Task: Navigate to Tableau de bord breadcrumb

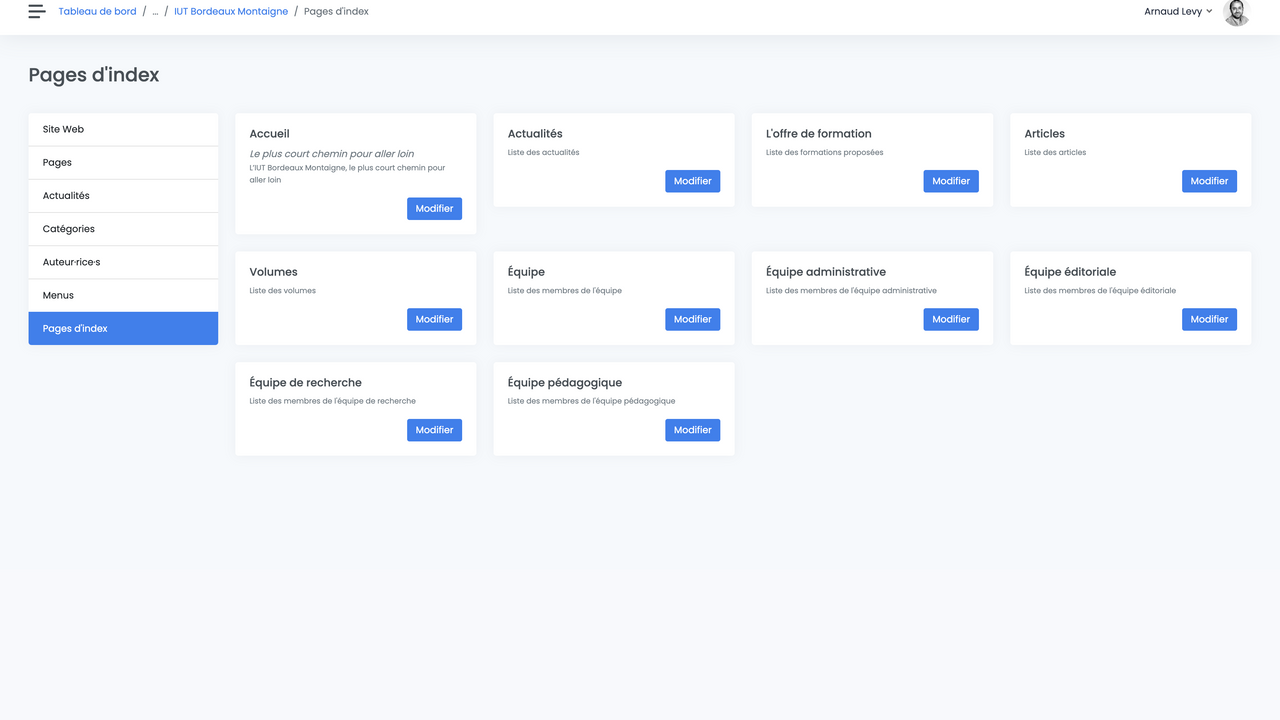Action: [x=97, y=11]
